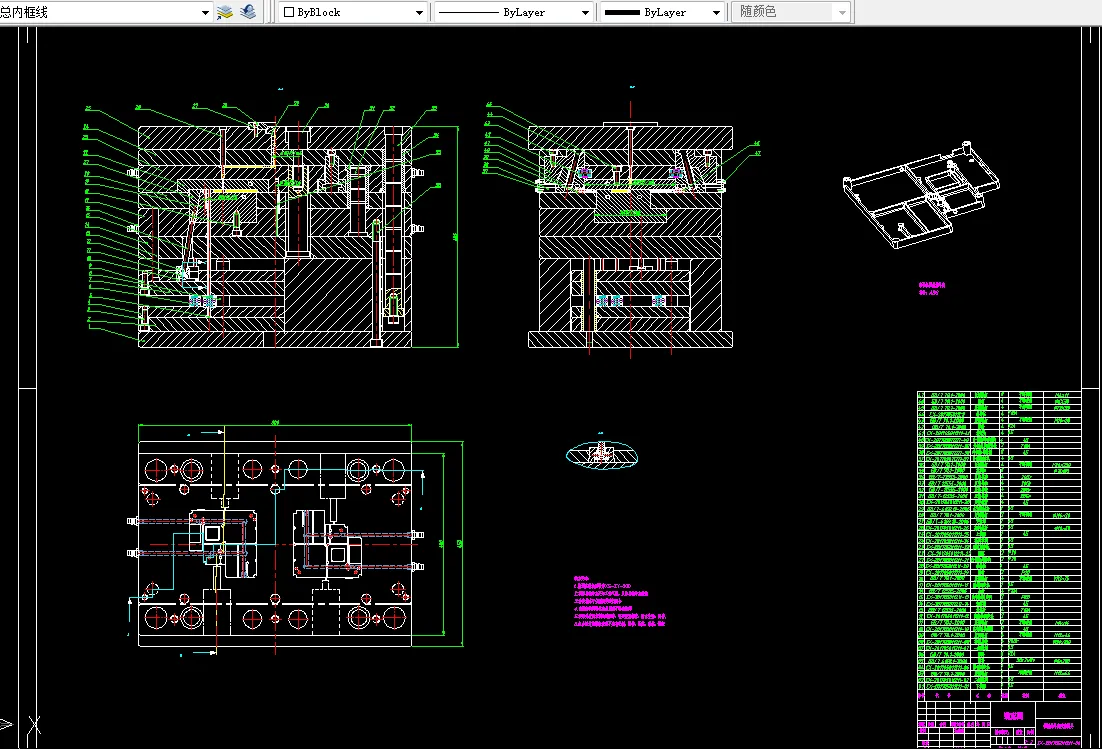Viewport: 1102px width, 749px height.
Task: Click the Layer Previous icon
Action: tap(248, 12)
